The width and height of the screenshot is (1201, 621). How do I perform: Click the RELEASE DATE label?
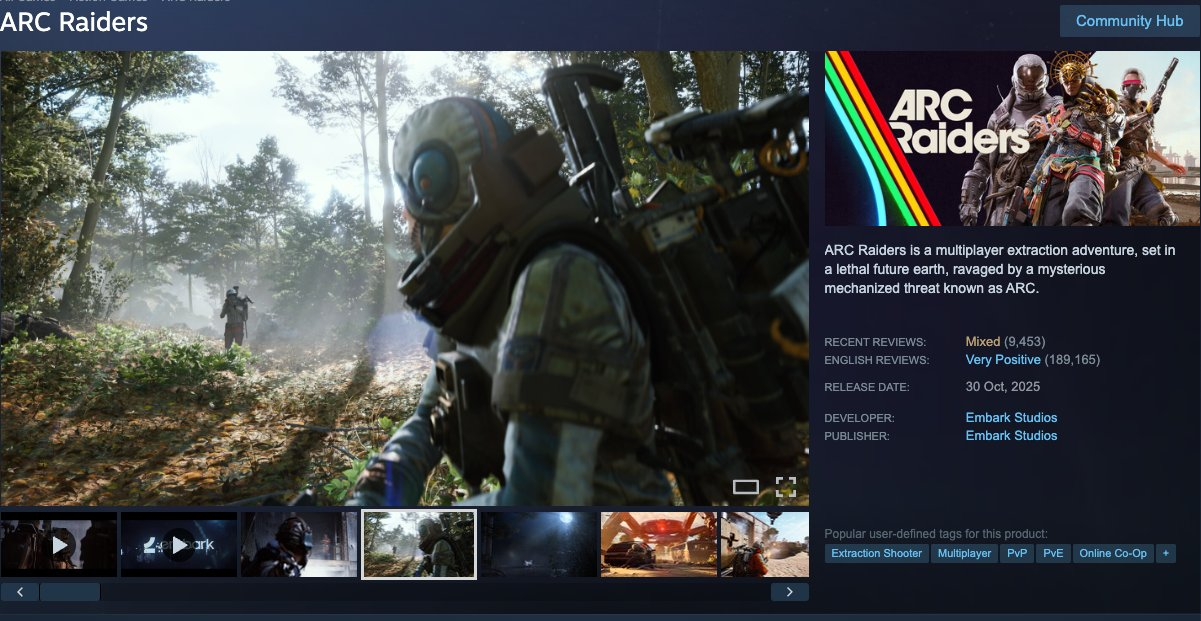pyautogui.click(x=867, y=387)
